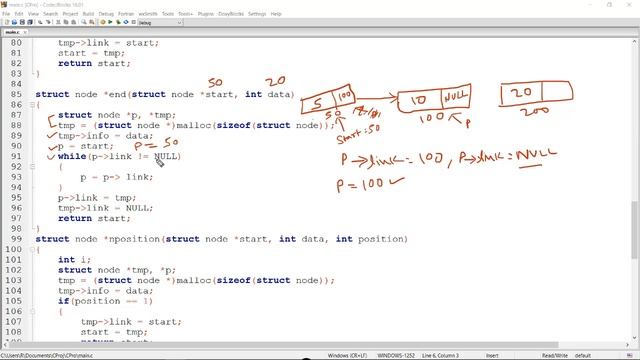640x360 pixels.
Task: Click 'default' in the status bar
Action: tap(583, 356)
